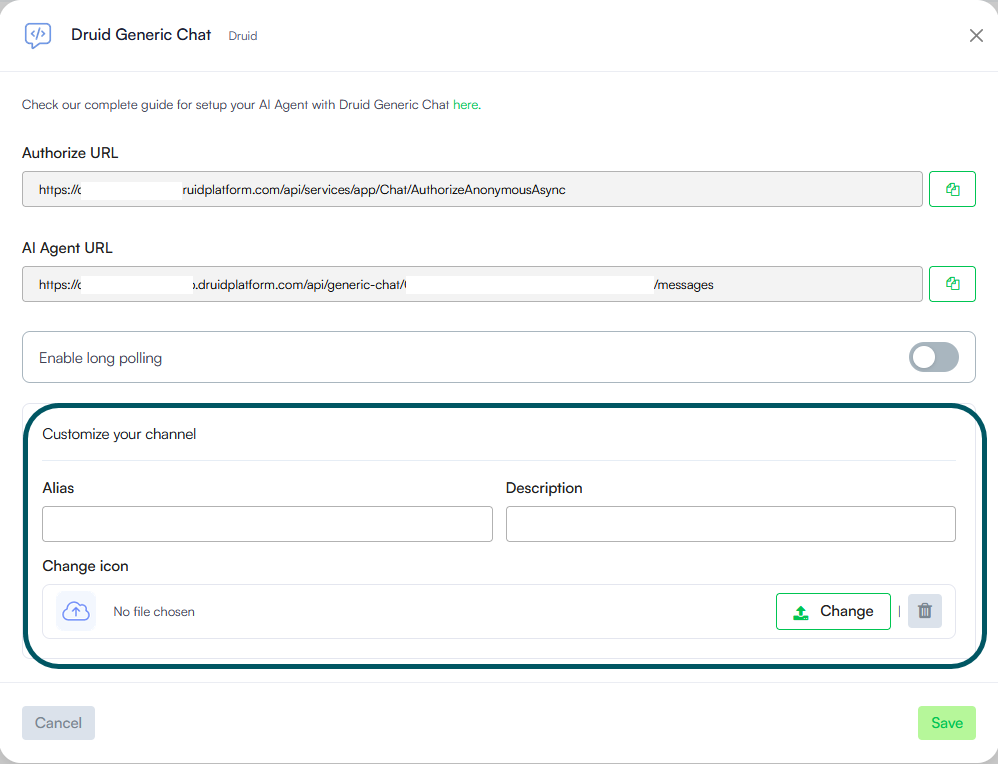Click the 'Alias' field label
Screen dimensions: 998x764
(x=59, y=488)
